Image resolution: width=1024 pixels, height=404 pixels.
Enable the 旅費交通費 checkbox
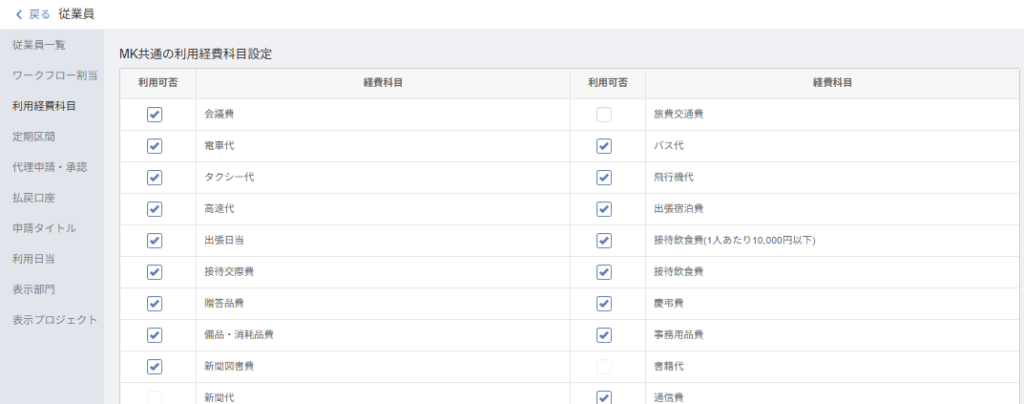pyautogui.click(x=603, y=115)
